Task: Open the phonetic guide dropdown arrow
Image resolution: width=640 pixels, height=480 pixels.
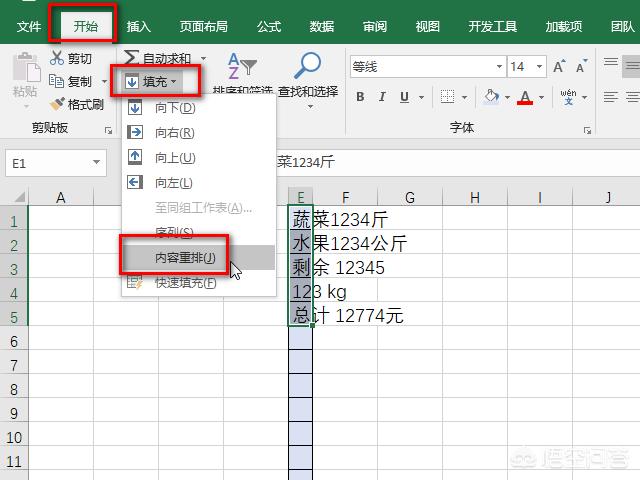Action: click(x=584, y=97)
